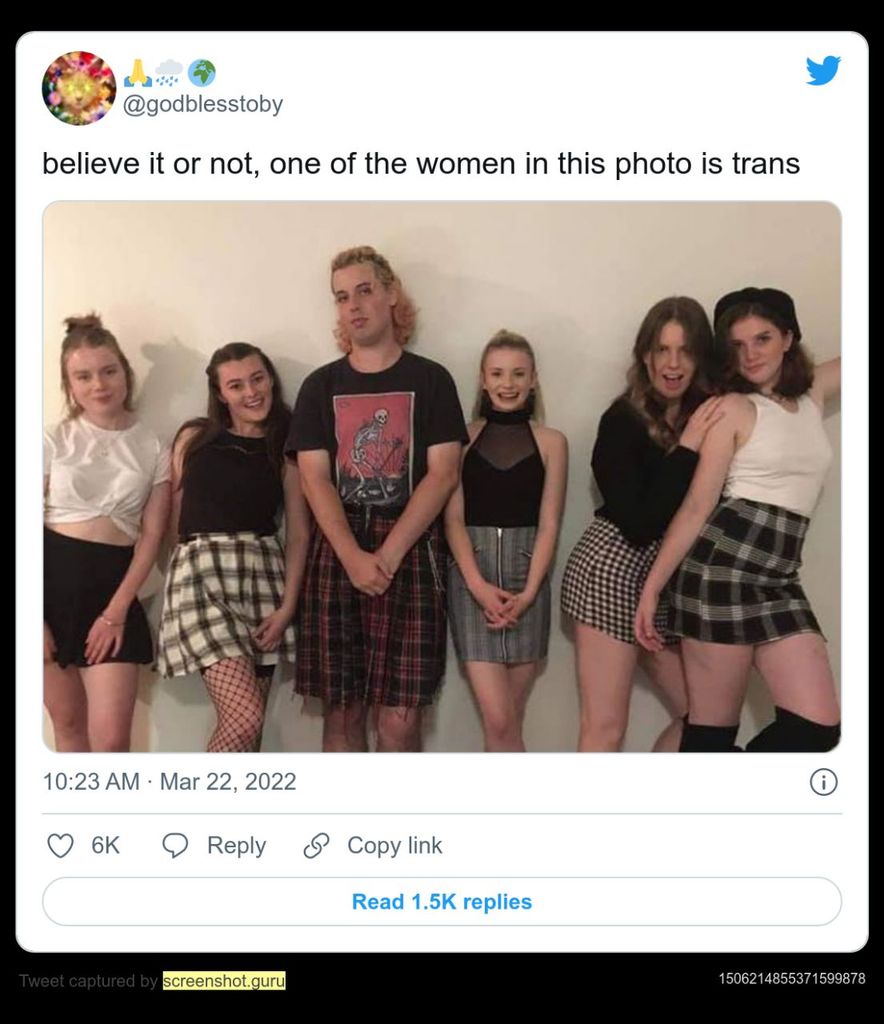The width and height of the screenshot is (884, 1024).
Task: Click the copy link chain icon
Action: click(316, 846)
